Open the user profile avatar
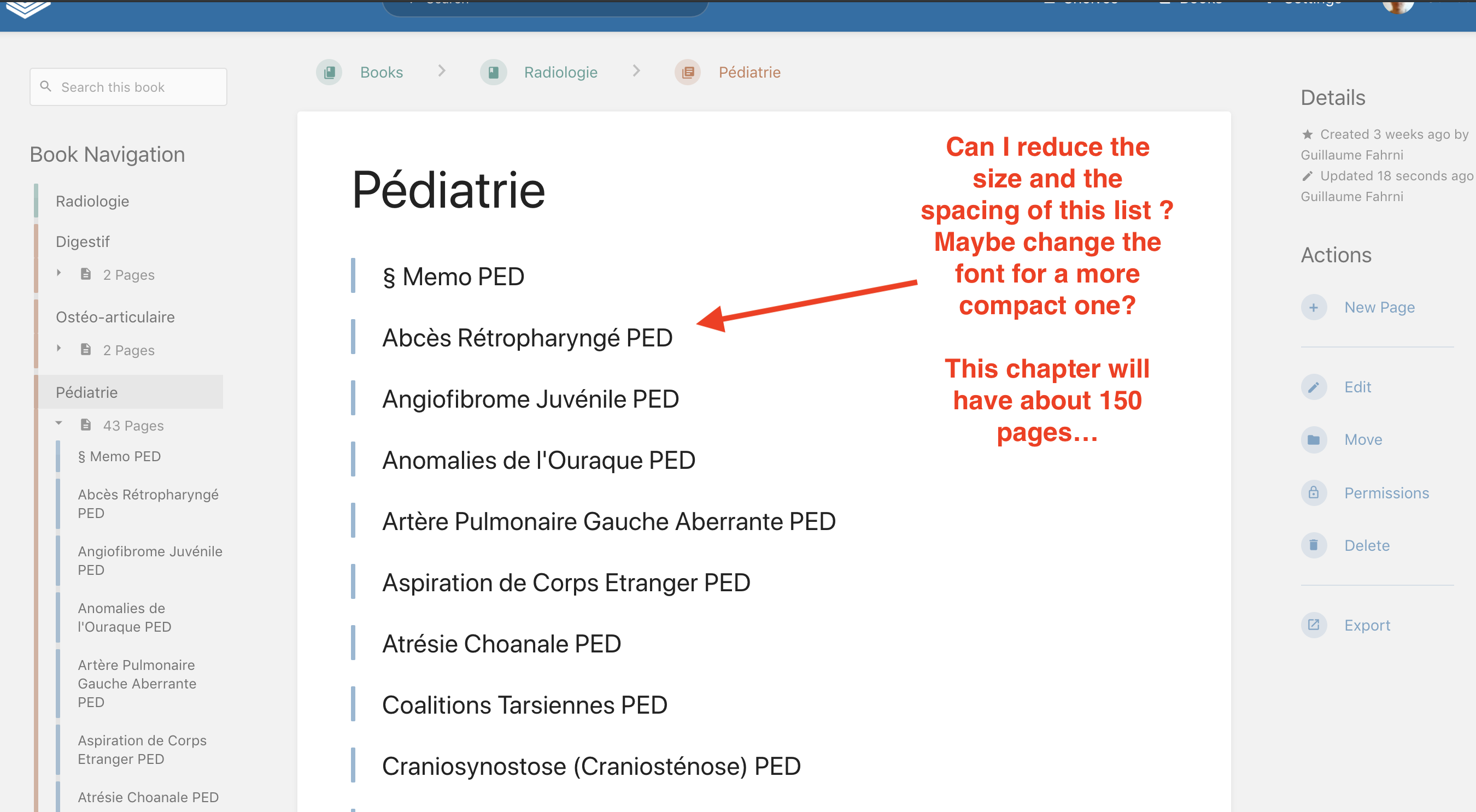The image size is (1476, 812). click(x=1398, y=7)
